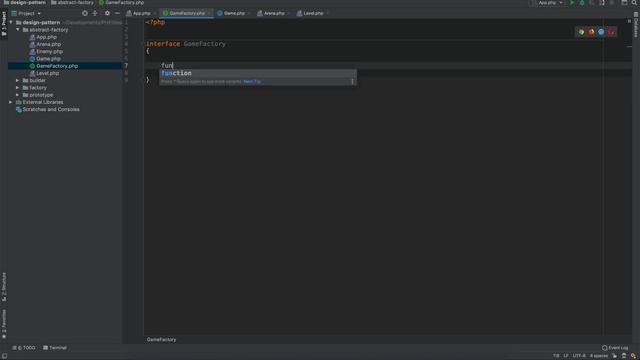Open in Firefox browser icon in editor
640x360 pixels.
coord(591,32)
